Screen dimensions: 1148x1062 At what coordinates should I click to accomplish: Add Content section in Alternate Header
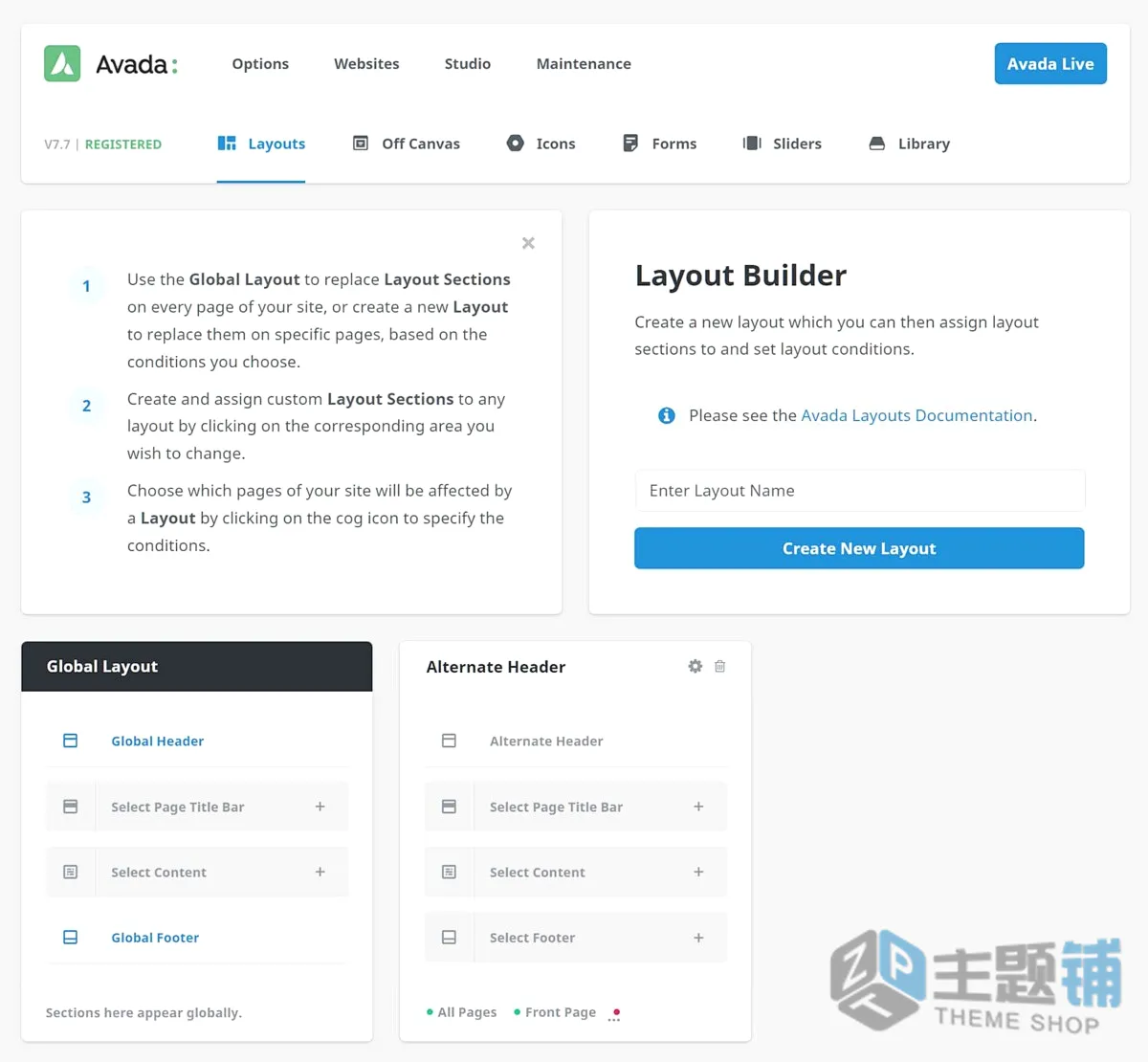pyautogui.click(x=698, y=872)
